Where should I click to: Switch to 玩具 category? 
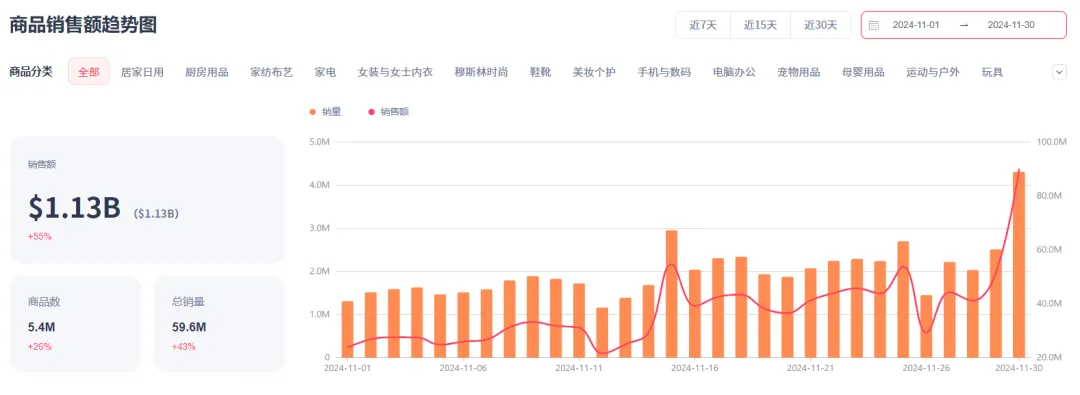tap(993, 72)
